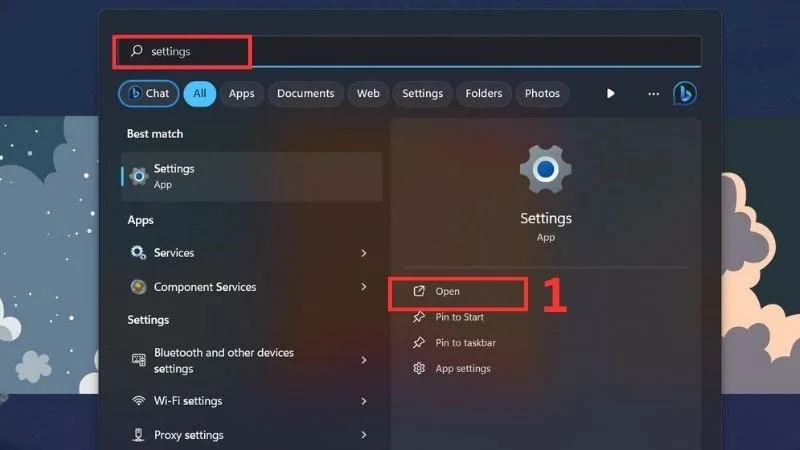
Task: Expand Bluetooth and other devices chevron
Action: click(364, 360)
